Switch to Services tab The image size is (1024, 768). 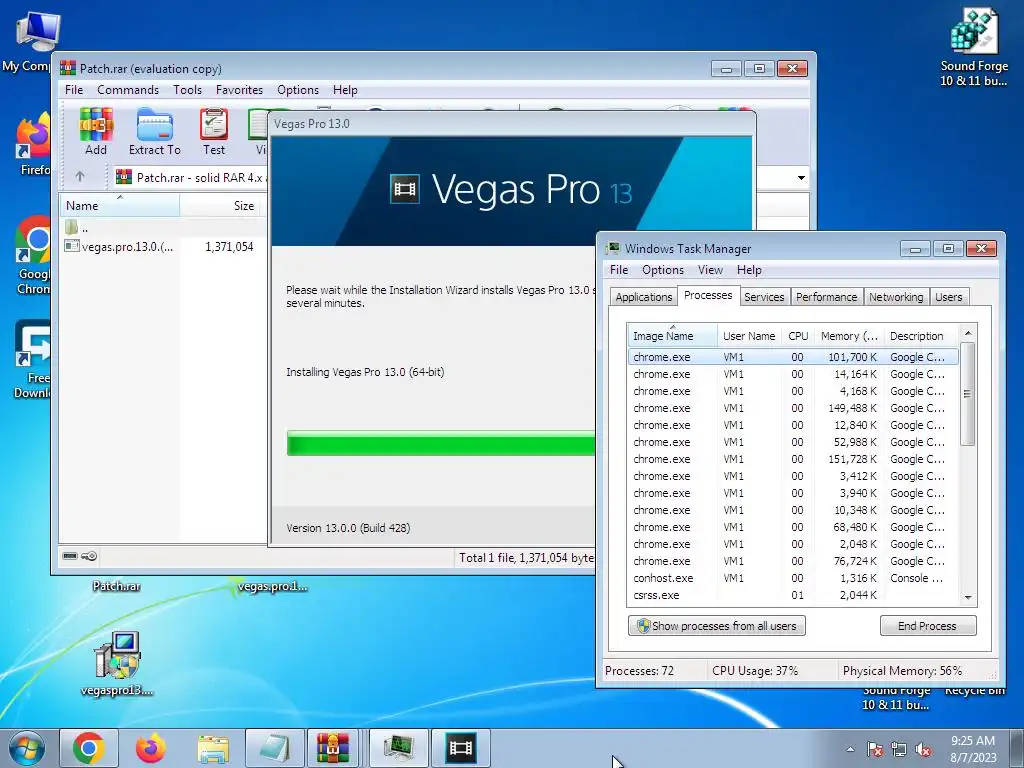pyautogui.click(x=764, y=296)
